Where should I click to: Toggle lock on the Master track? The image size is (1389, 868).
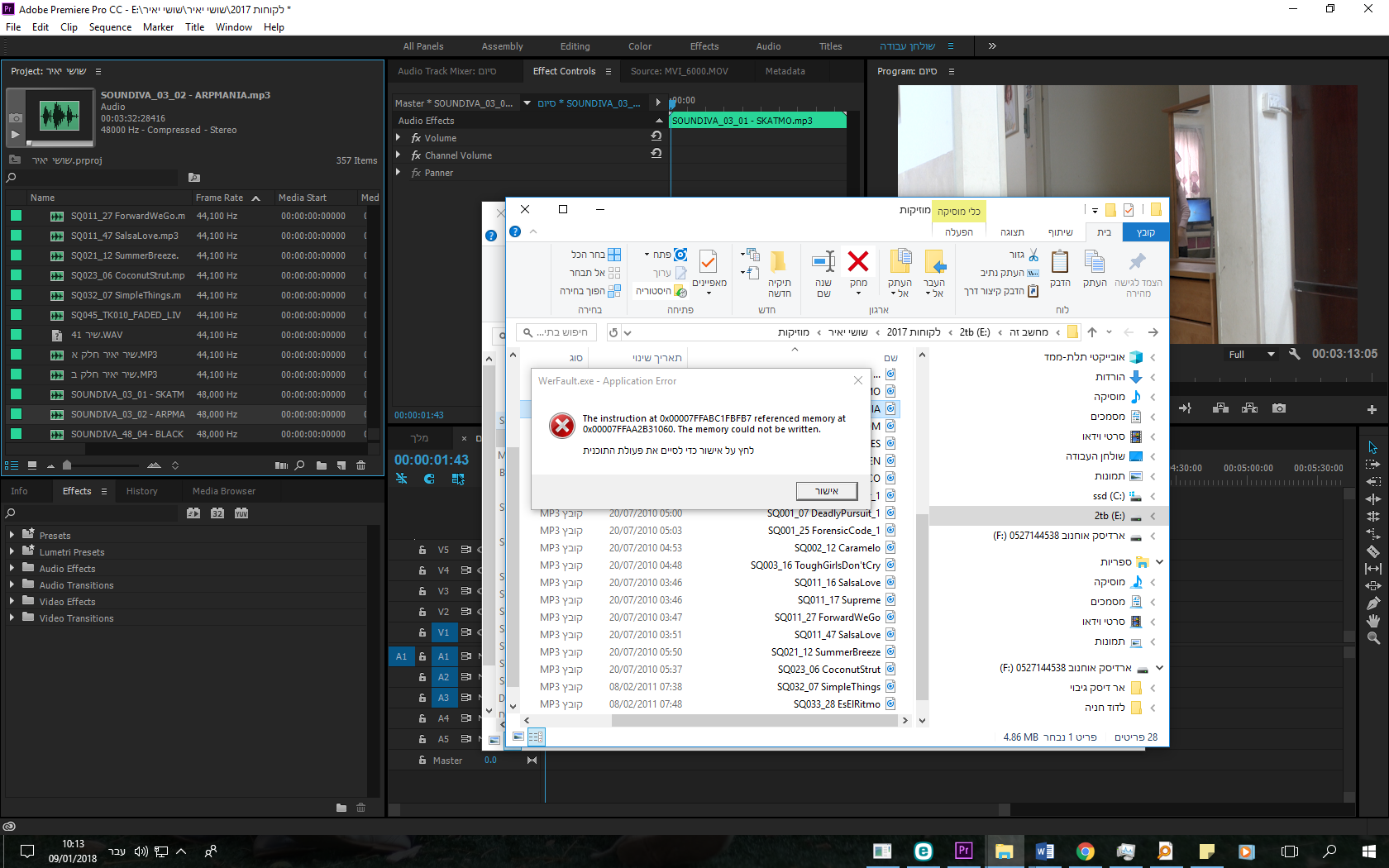point(422,761)
